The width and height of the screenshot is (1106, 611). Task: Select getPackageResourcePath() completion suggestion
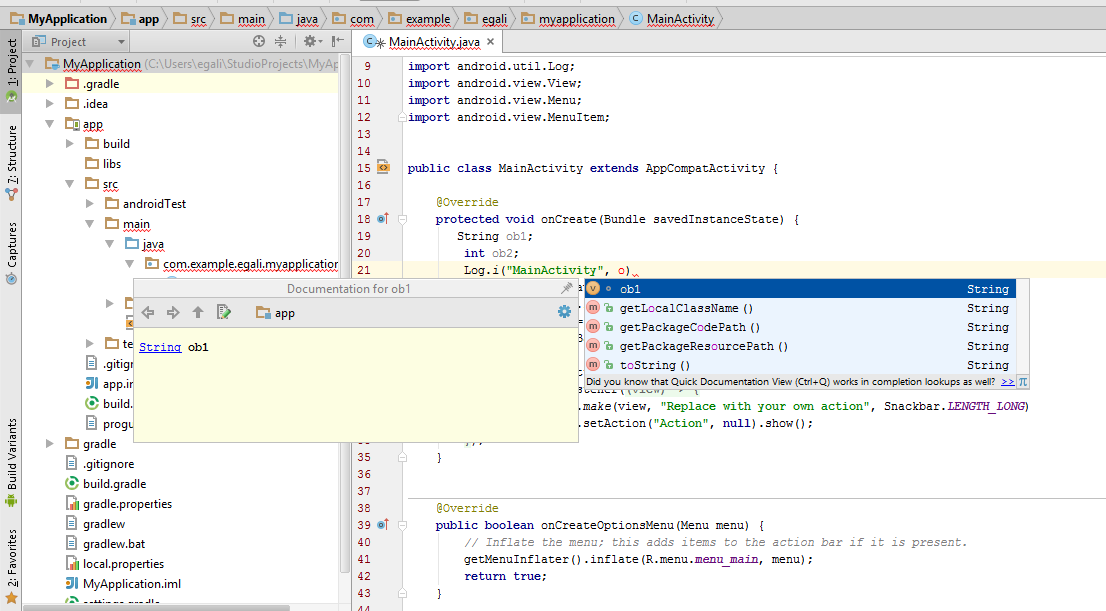[x=800, y=346]
